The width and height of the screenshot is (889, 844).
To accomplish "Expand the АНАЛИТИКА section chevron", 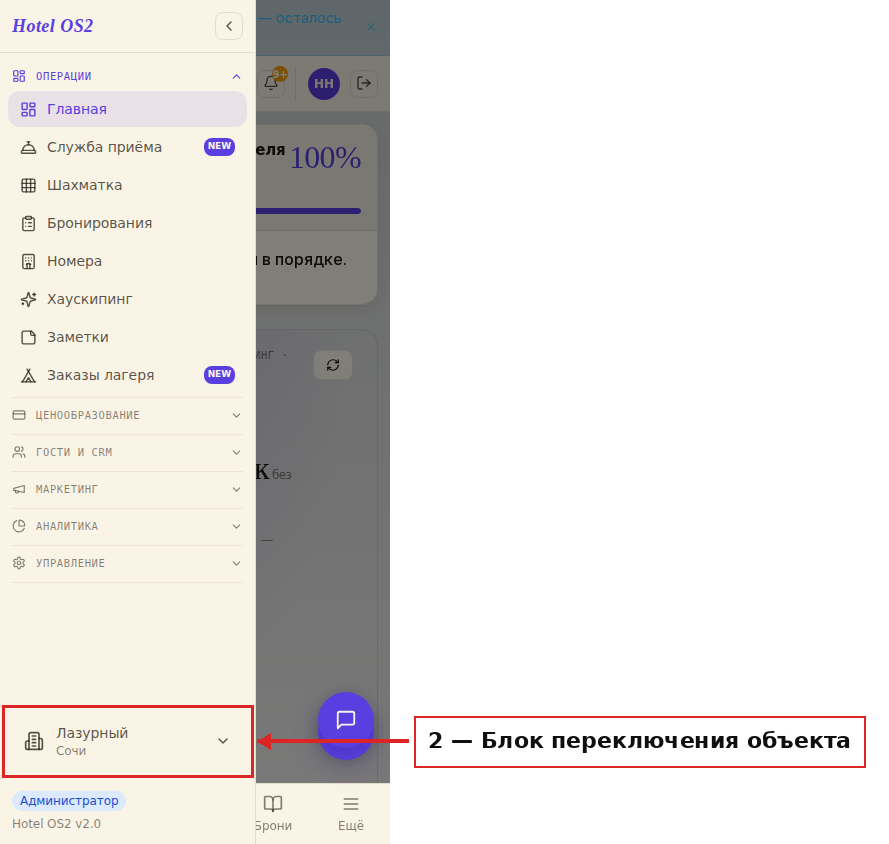I will coord(236,526).
